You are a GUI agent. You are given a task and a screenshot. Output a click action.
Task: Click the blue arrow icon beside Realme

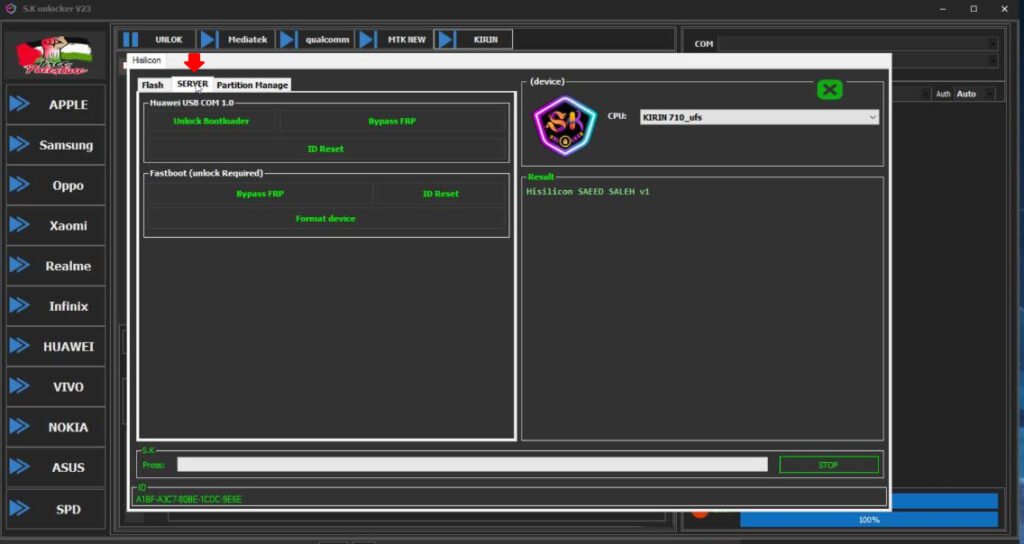[x=20, y=265]
